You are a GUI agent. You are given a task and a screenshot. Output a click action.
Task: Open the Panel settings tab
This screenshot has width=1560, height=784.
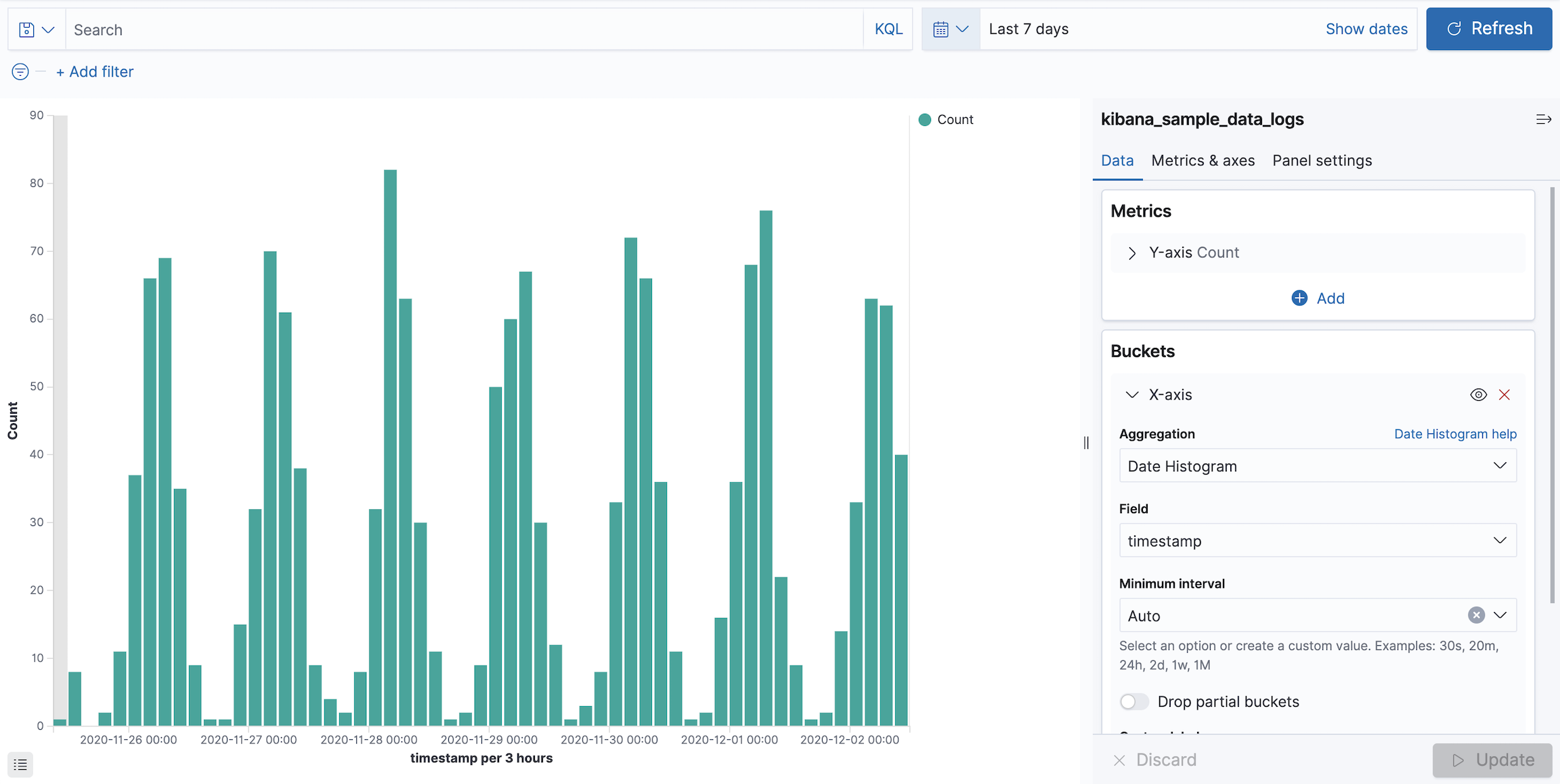[x=1322, y=160]
